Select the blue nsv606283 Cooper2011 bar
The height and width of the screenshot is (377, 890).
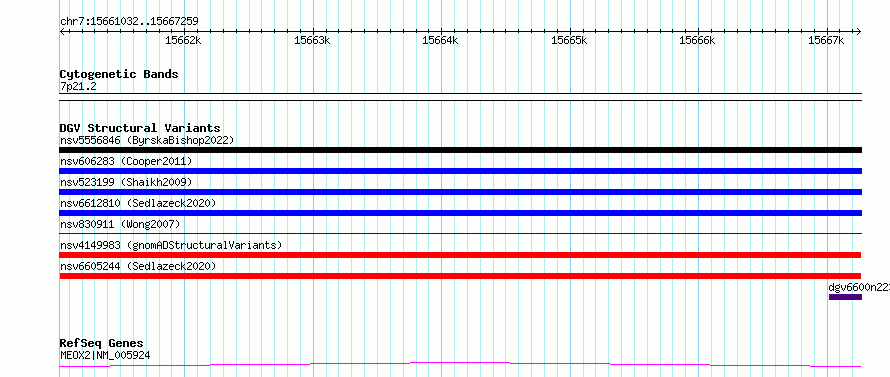460,171
